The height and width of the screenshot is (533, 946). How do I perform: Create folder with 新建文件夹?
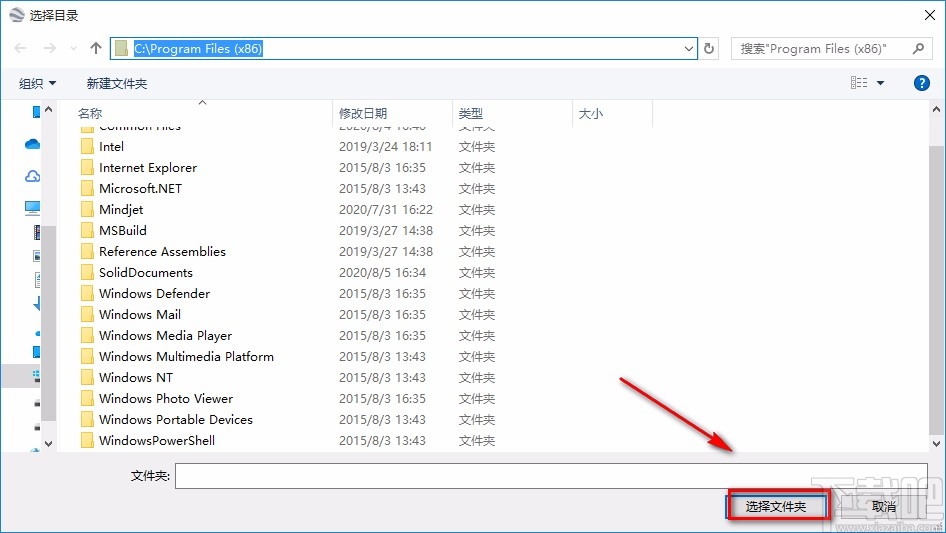116,83
